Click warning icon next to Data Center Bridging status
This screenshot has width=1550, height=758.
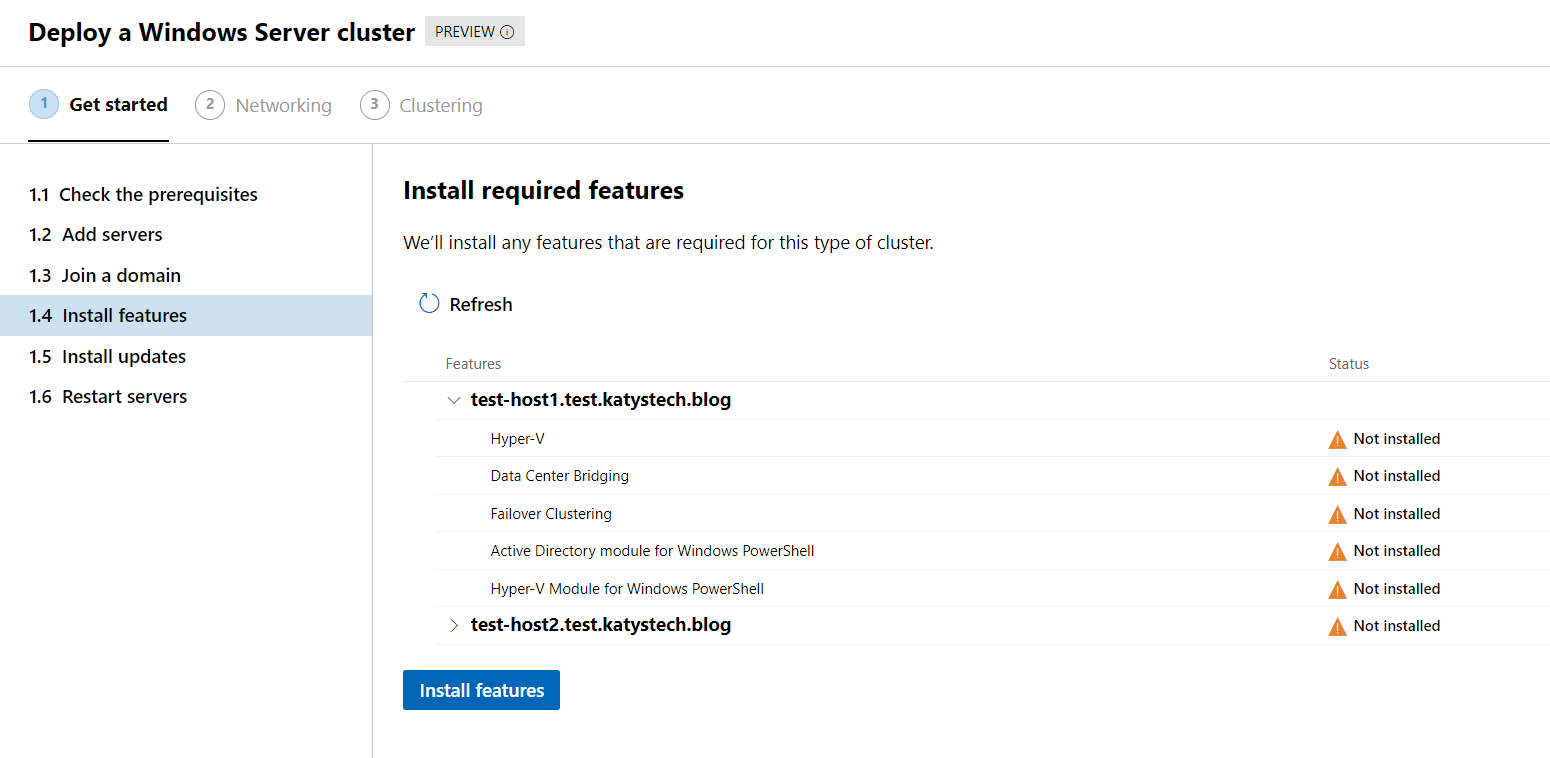tap(1337, 477)
